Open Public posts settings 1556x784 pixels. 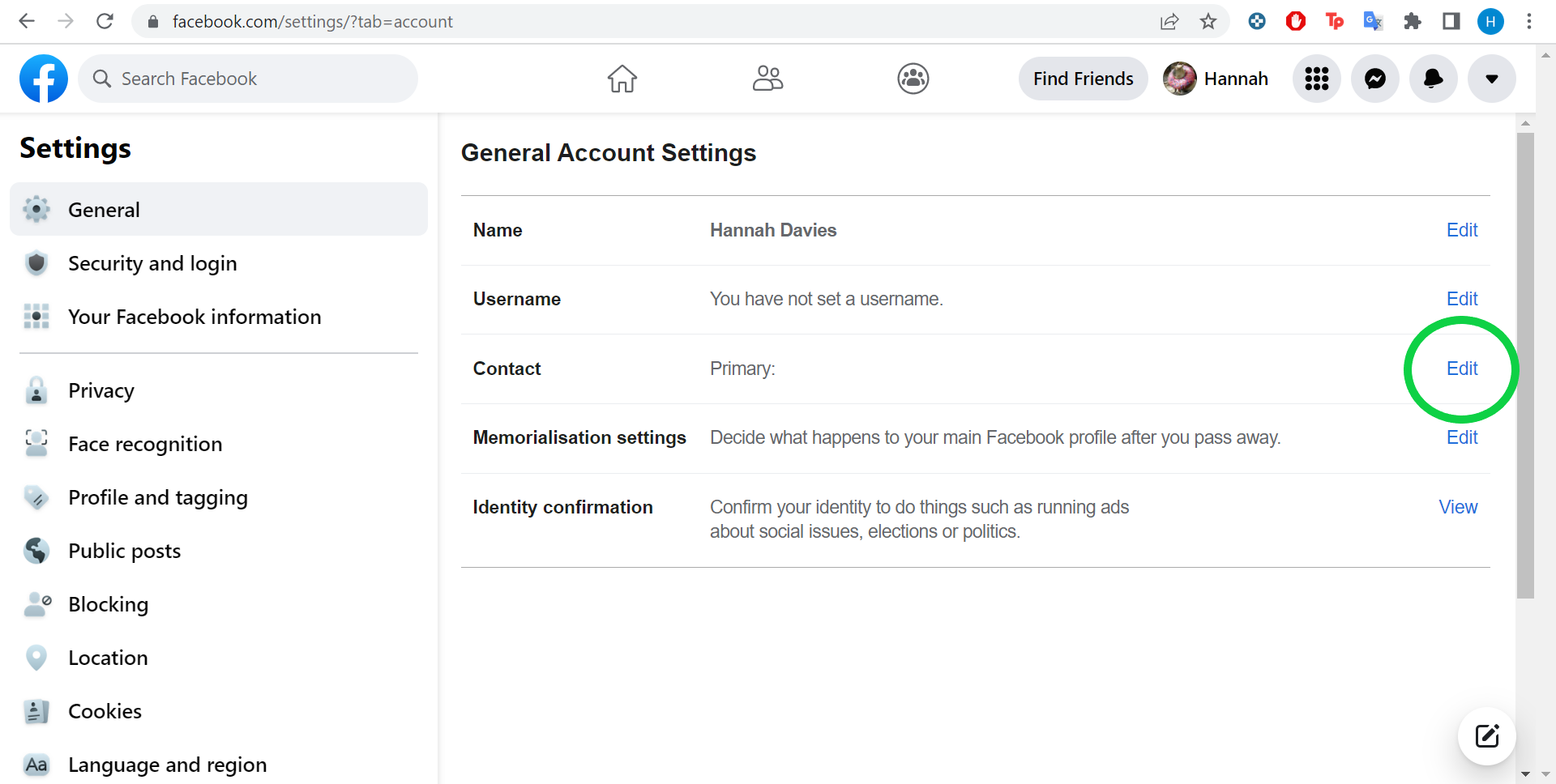pos(219,551)
